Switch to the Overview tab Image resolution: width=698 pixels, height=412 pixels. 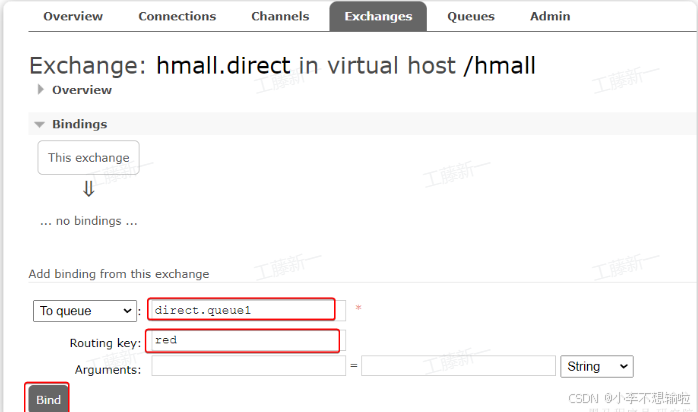(73, 16)
